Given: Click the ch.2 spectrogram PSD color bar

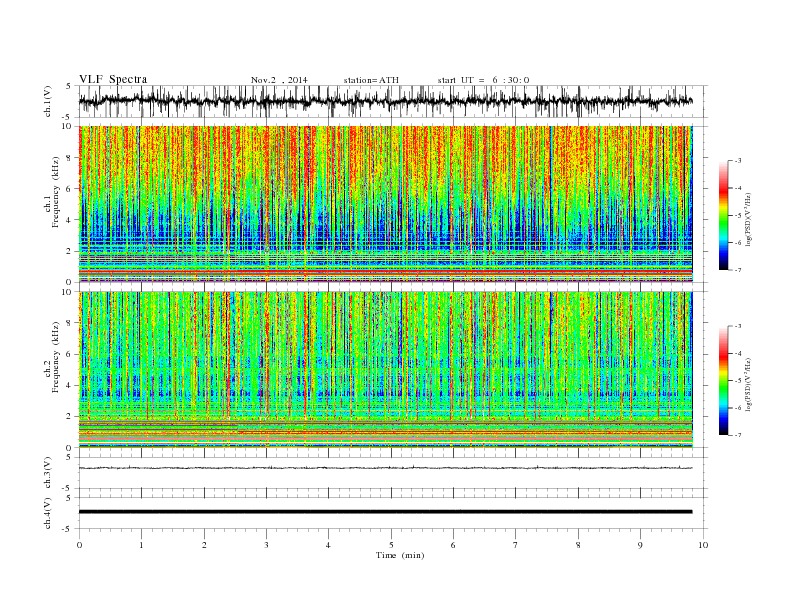Looking at the screenshot, I should pyautogui.click(x=723, y=381).
